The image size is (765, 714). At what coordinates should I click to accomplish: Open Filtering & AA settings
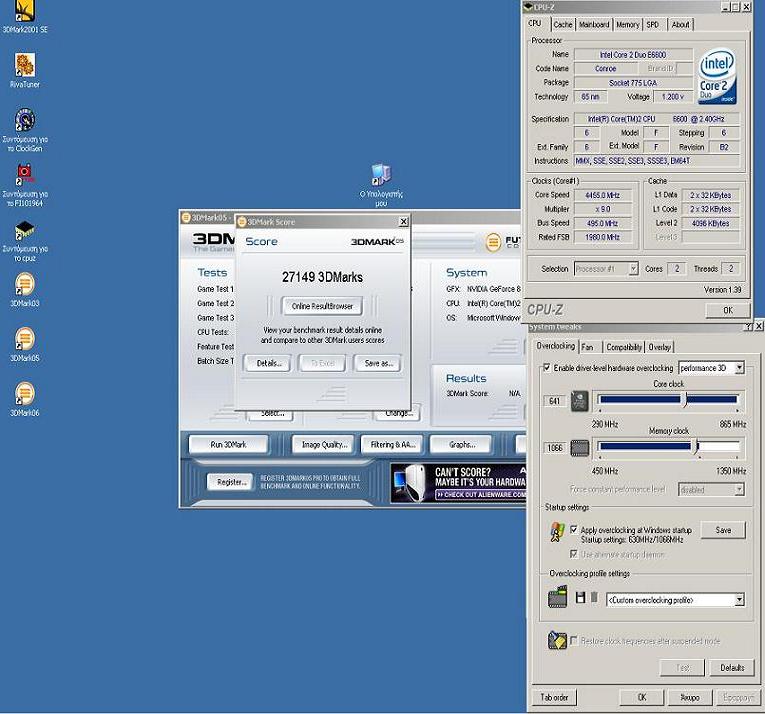click(x=393, y=445)
